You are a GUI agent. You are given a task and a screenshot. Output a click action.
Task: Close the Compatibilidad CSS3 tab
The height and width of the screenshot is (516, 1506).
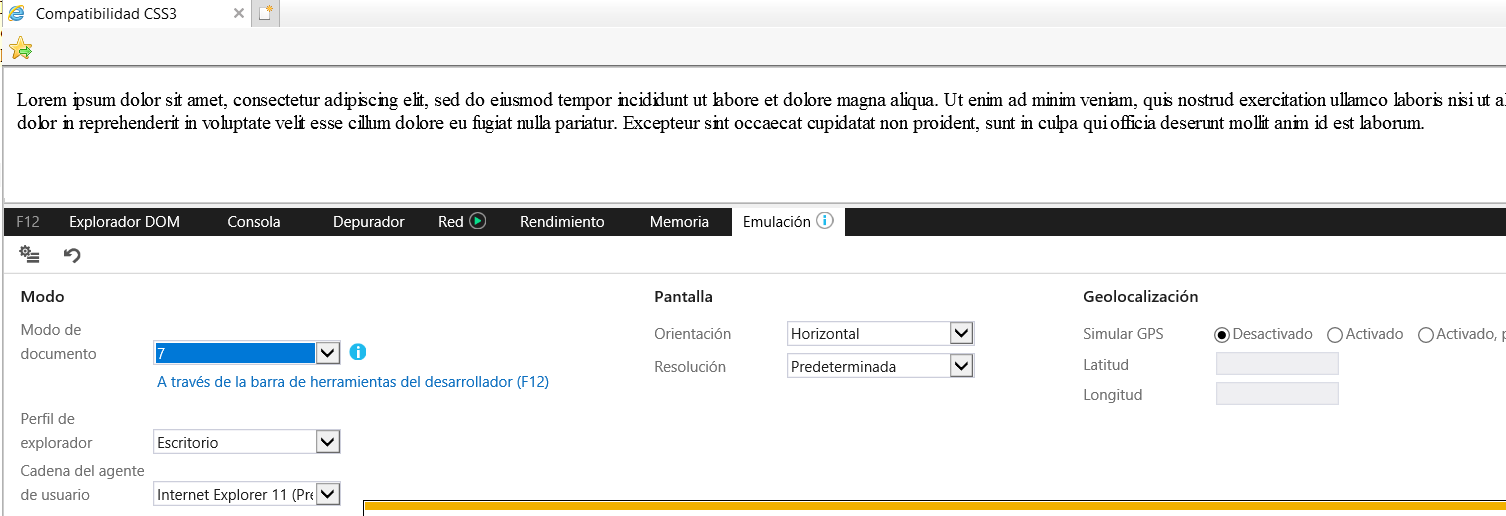click(238, 14)
